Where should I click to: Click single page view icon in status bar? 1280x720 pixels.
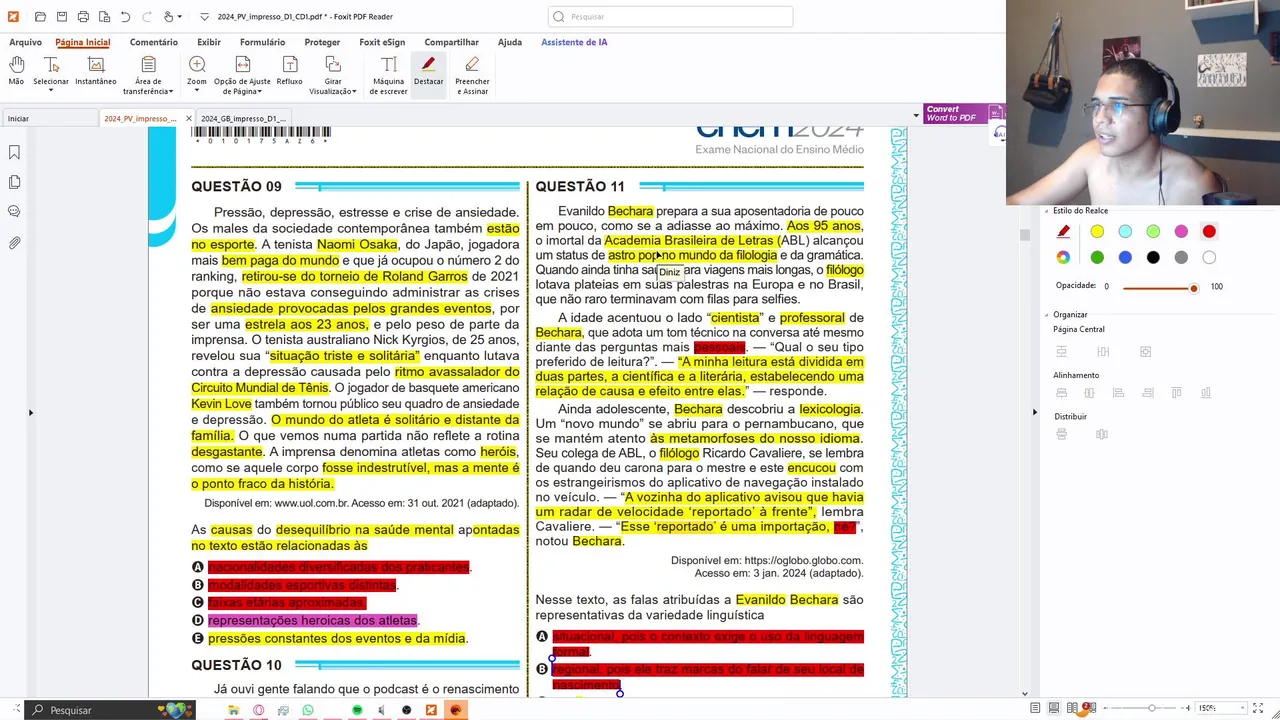[x=1036, y=708]
